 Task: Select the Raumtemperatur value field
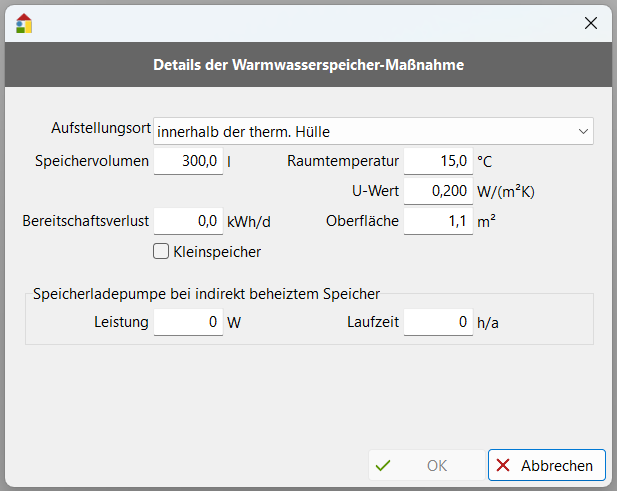[x=437, y=161]
